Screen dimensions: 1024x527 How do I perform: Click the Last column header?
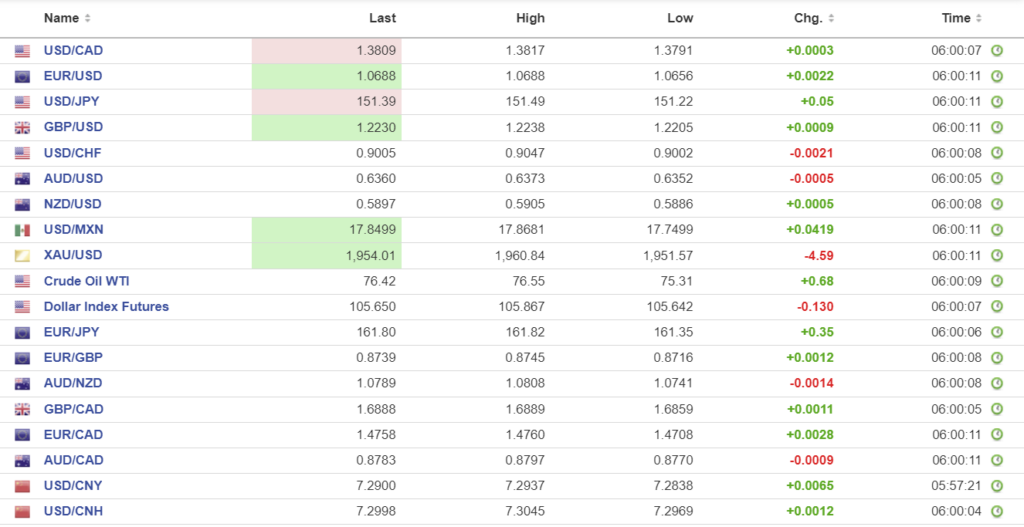pos(382,18)
